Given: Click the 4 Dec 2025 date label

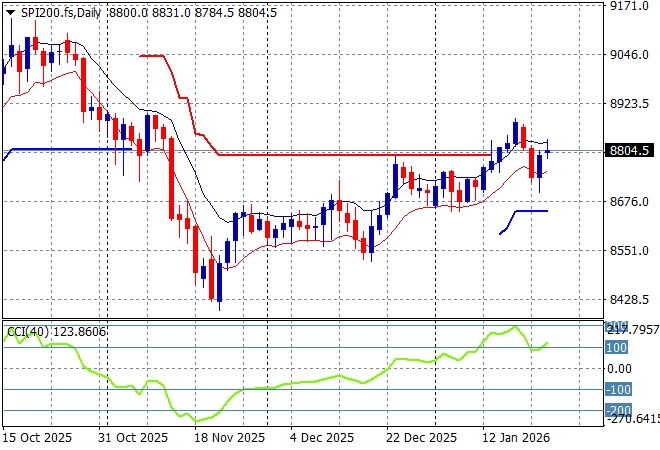Looking at the screenshot, I should click(x=322, y=437).
